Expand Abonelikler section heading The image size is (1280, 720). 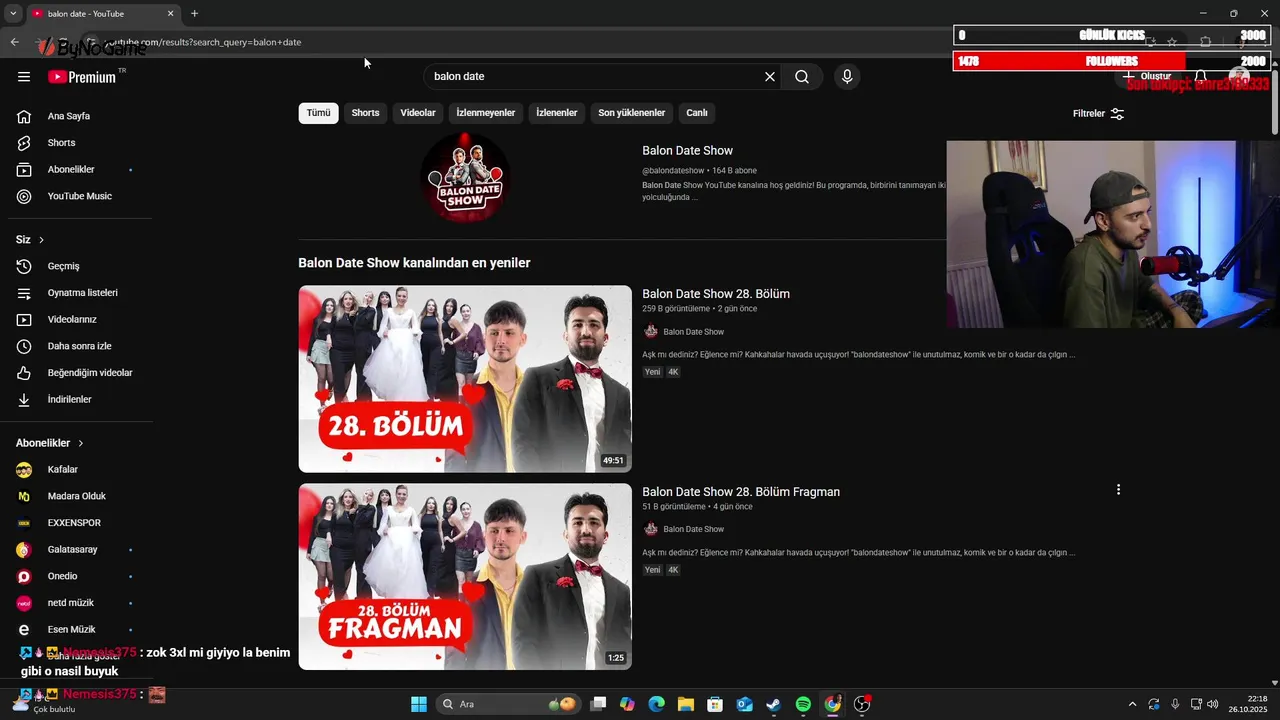click(50, 443)
